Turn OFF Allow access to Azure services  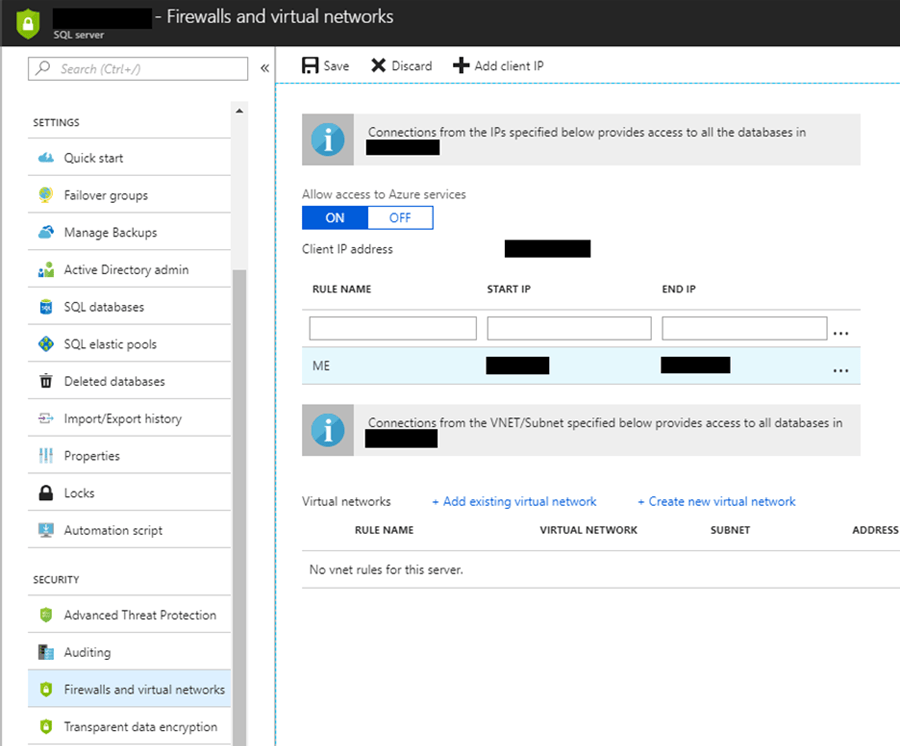click(400, 218)
